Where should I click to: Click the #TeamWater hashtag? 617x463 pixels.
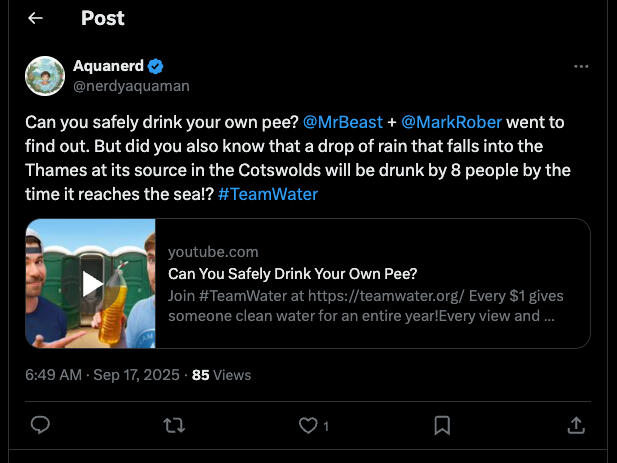267,194
